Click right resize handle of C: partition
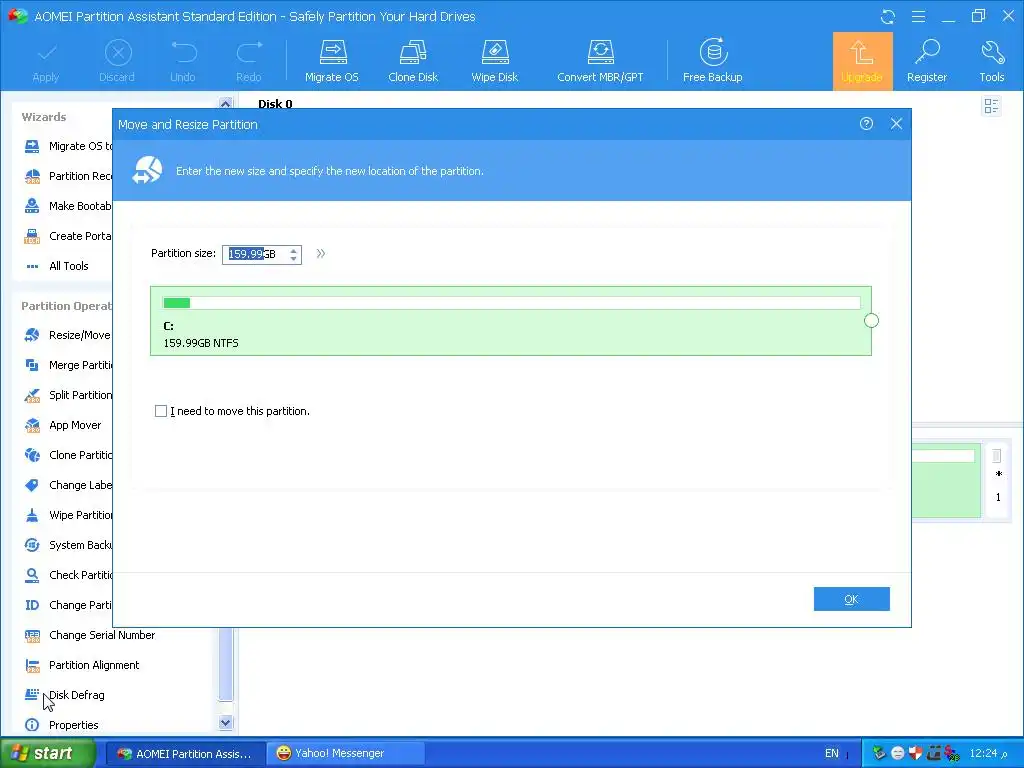The image size is (1024, 768). [871, 321]
